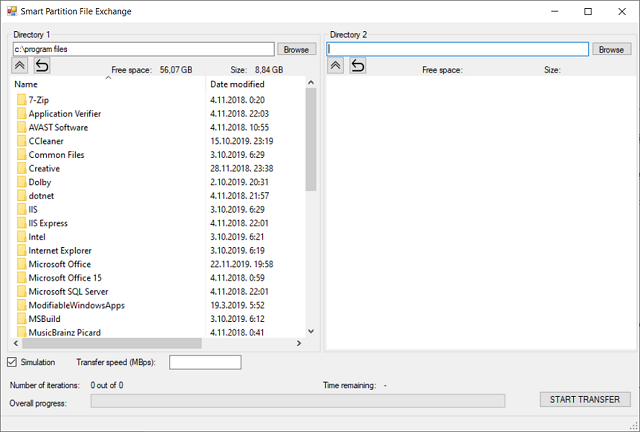The width and height of the screenshot is (640, 432).
Task: Go back in Directory 2 history
Action: (358, 66)
